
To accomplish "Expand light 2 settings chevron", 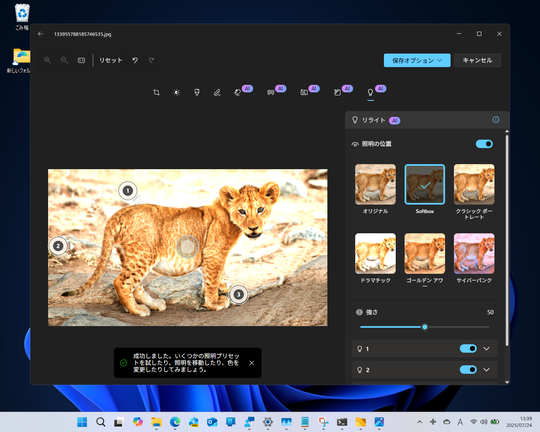I will tap(486, 370).
